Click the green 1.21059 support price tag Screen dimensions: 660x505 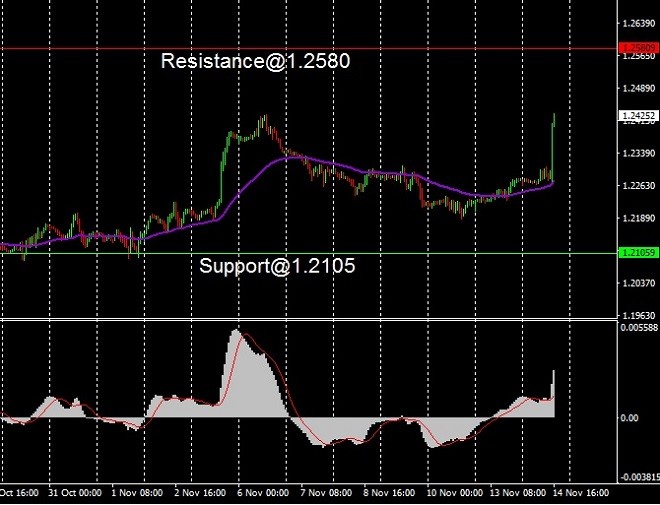[638, 252]
